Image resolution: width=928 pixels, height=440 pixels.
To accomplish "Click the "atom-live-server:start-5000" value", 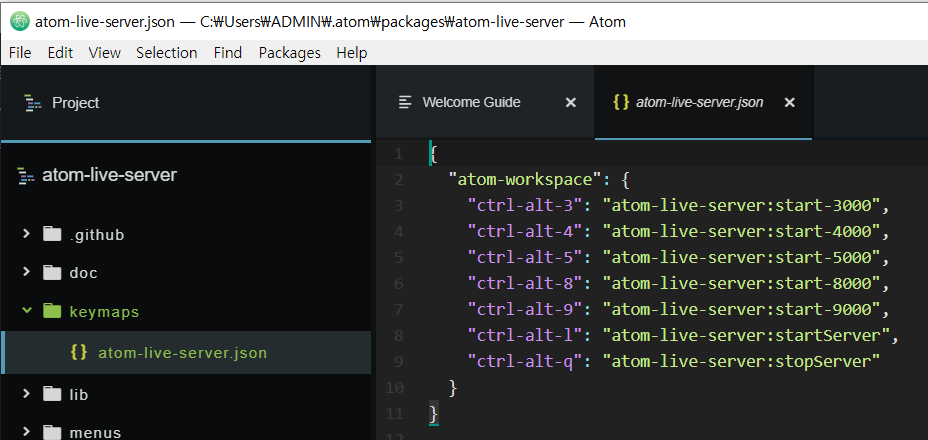I will click(742, 258).
